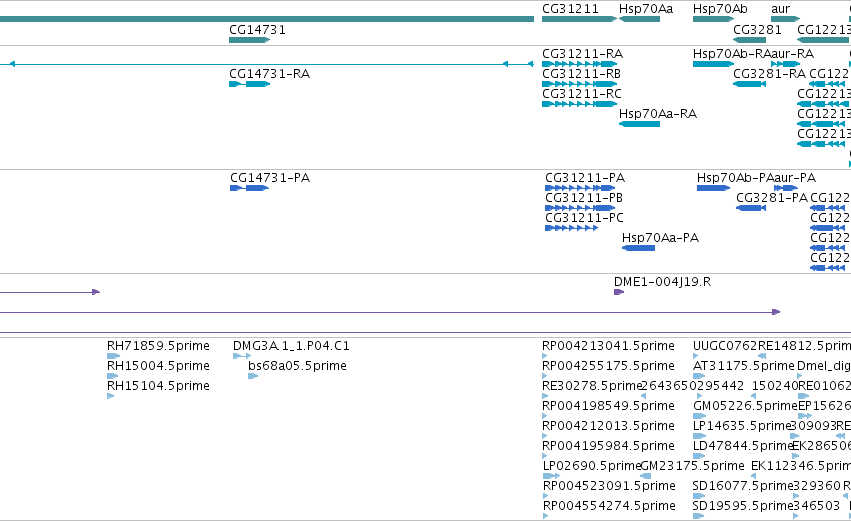Select the LP14635.5prime EST label

tap(742, 427)
